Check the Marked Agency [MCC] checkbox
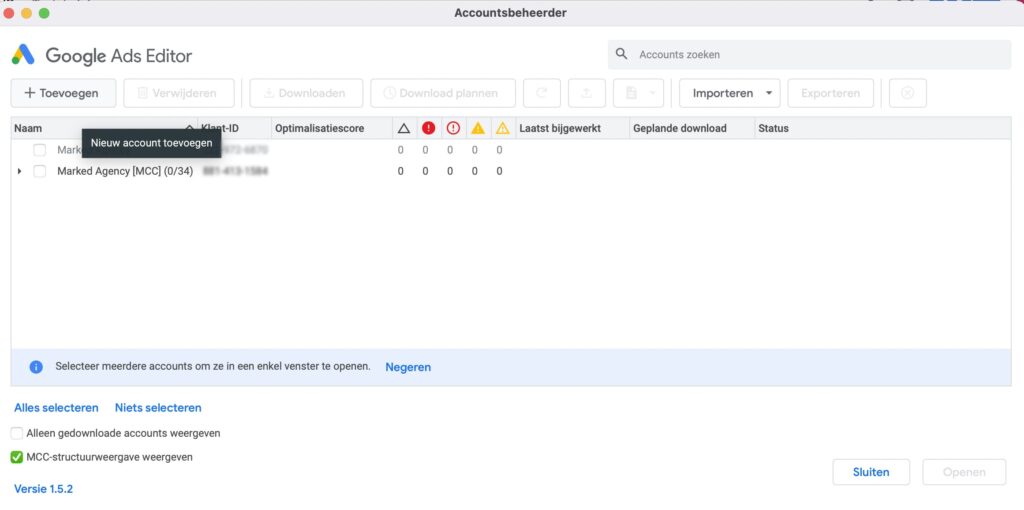The image size is (1024, 510). [40, 171]
